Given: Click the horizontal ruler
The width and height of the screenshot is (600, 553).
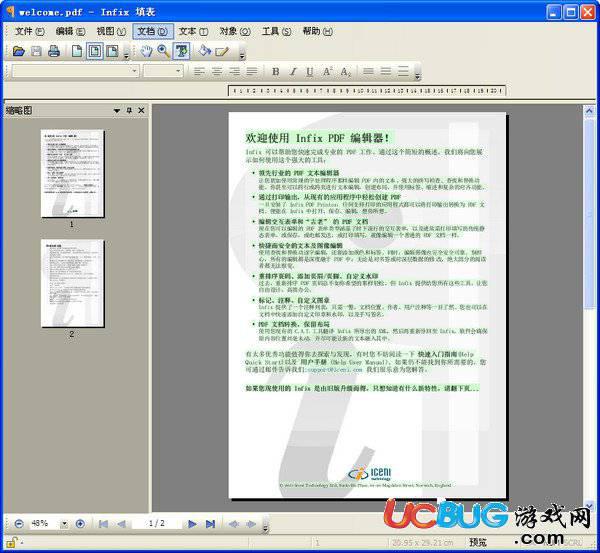Looking at the screenshot, I should [x=367, y=91].
